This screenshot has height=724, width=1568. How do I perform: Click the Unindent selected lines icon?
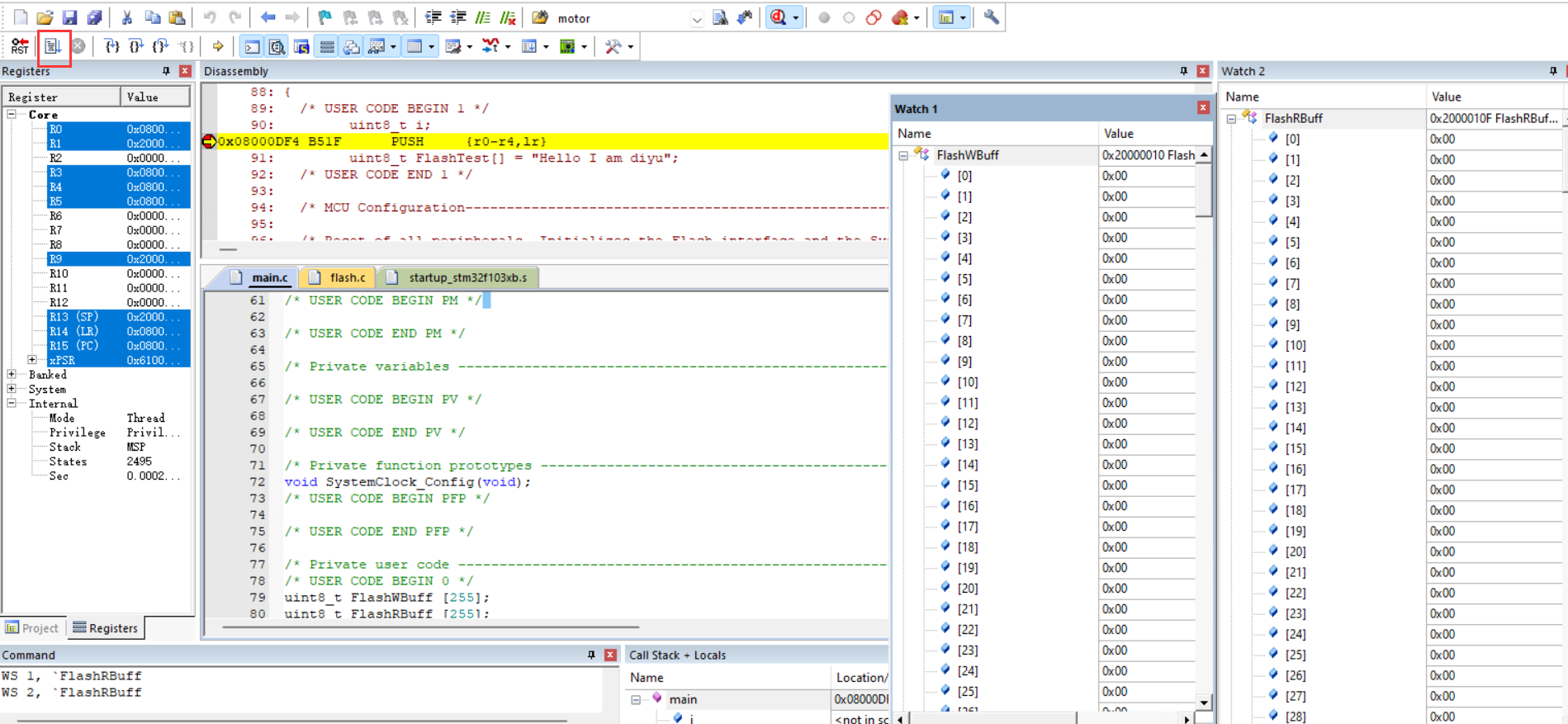(458, 17)
